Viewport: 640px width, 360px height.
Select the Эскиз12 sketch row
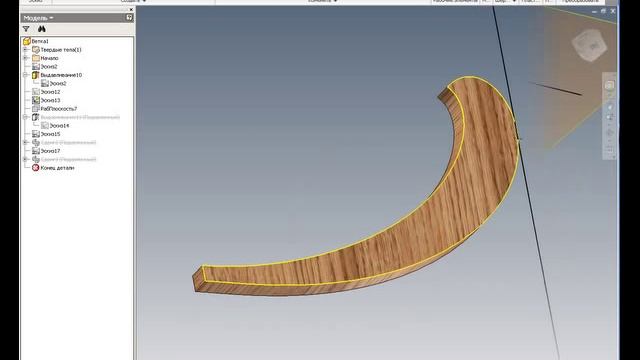click(46, 92)
